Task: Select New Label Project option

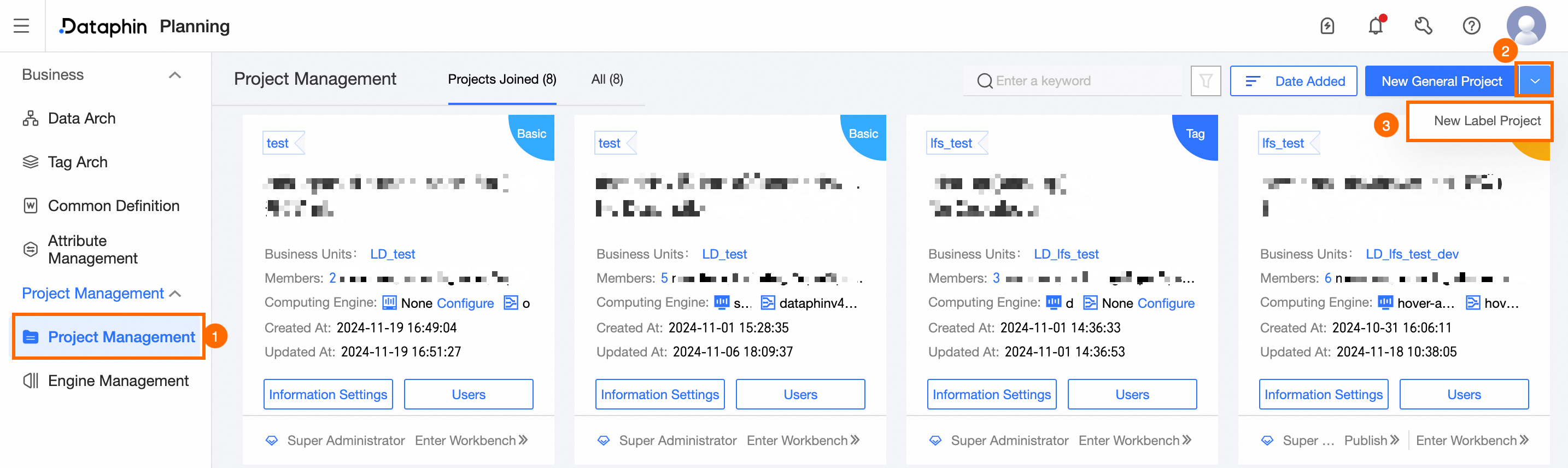Action: (x=1487, y=121)
